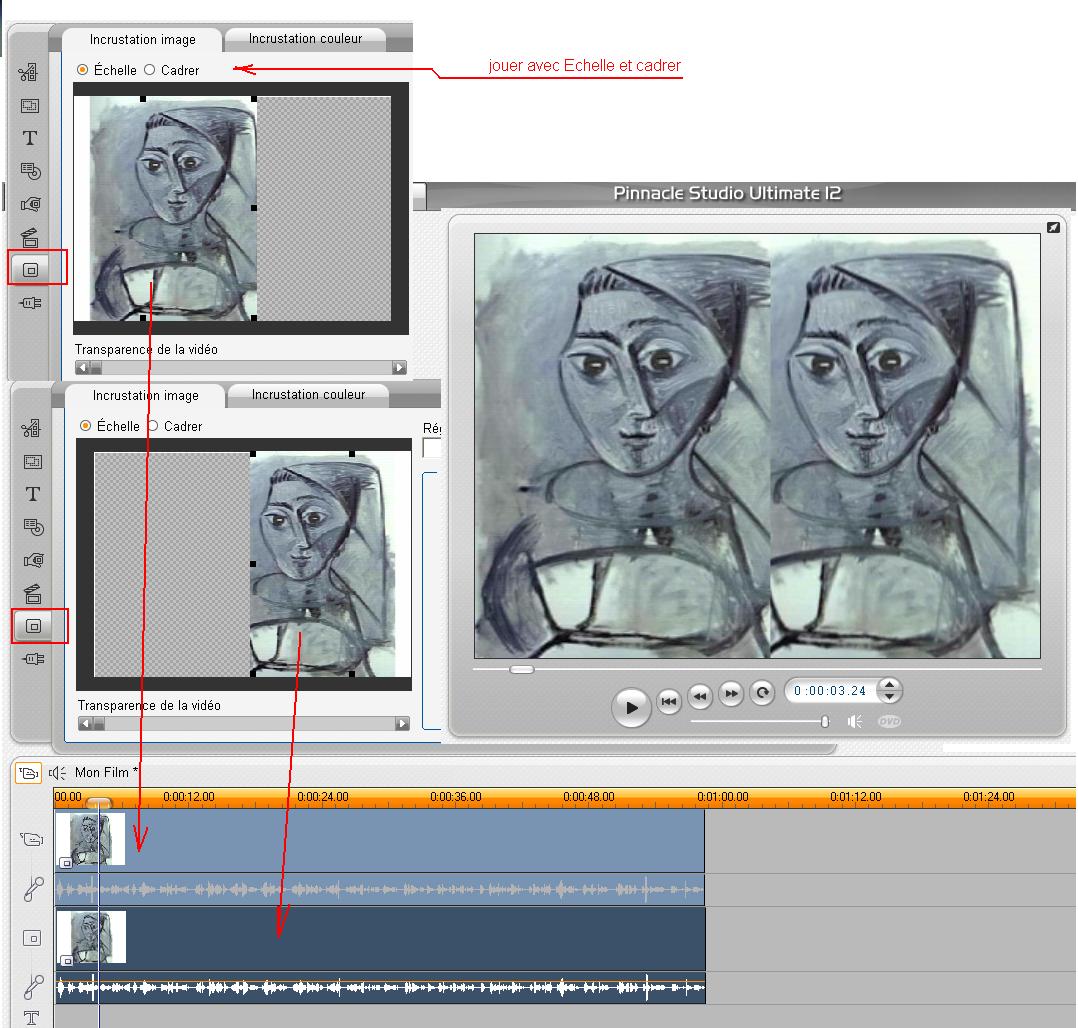1078x1028 pixels.
Task: Click left arrow of lower transparency slider
Action: coord(85,723)
